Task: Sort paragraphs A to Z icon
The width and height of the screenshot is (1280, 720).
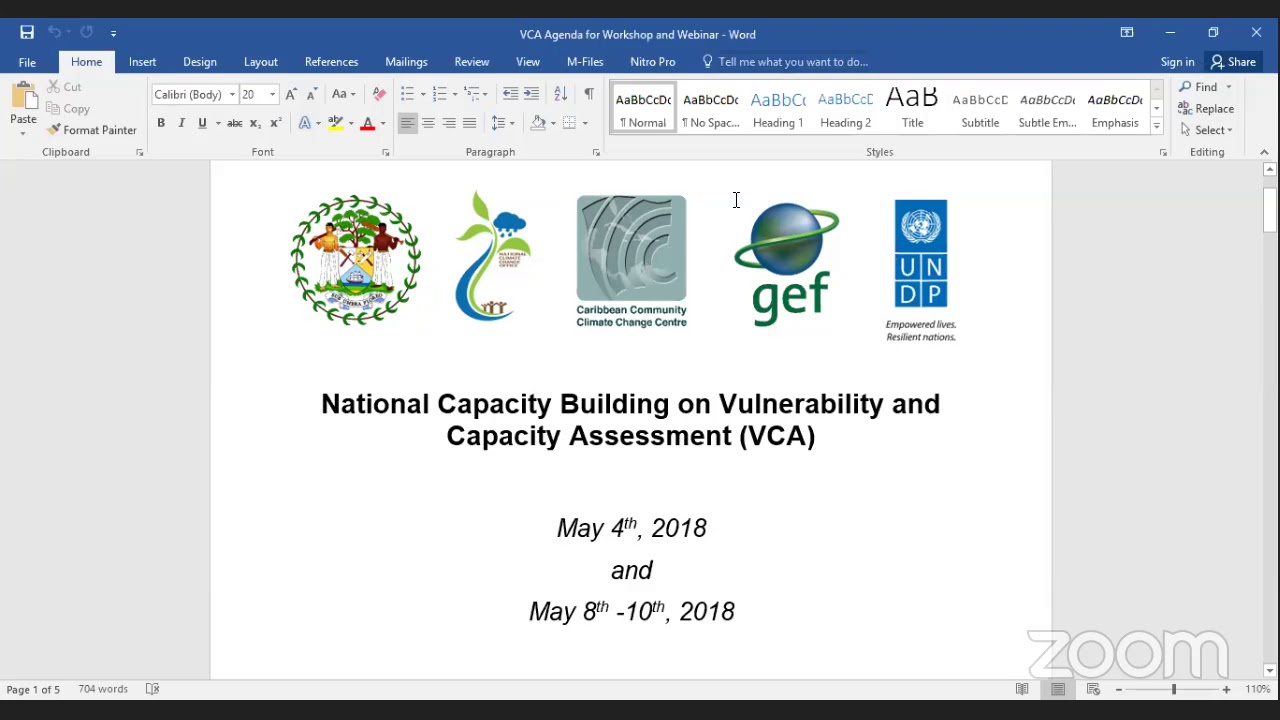Action: point(561,94)
